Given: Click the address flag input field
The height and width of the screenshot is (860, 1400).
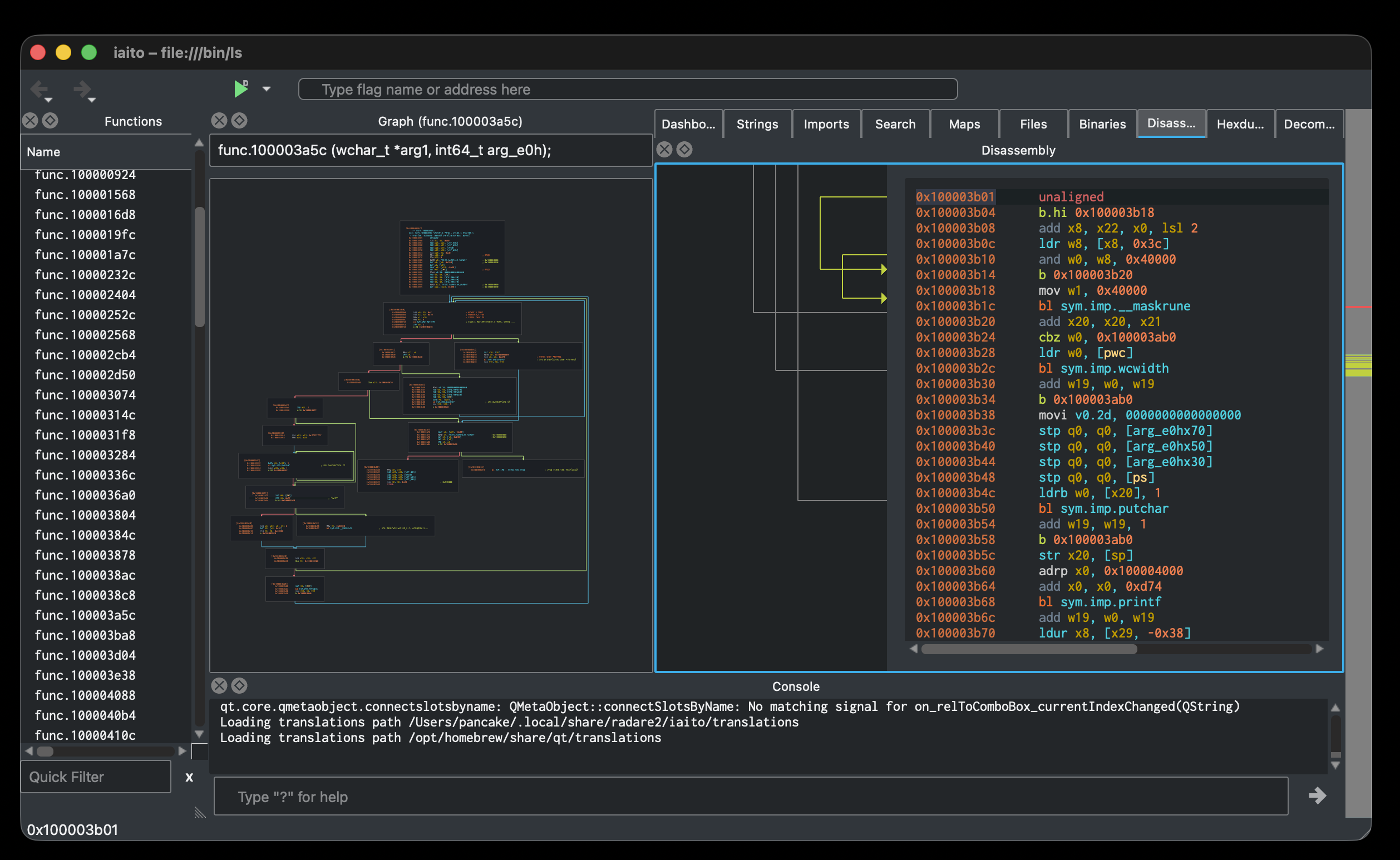Looking at the screenshot, I should pos(628,90).
